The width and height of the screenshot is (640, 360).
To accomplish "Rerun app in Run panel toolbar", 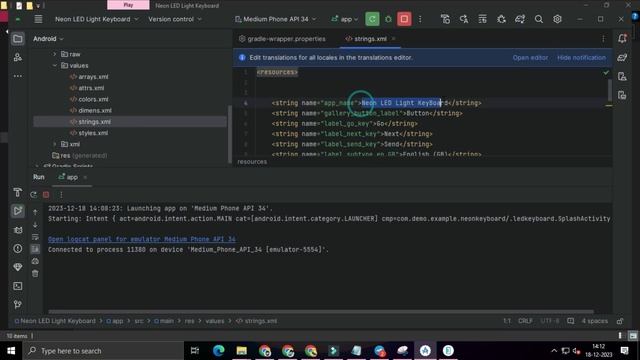I will click(x=33, y=195).
